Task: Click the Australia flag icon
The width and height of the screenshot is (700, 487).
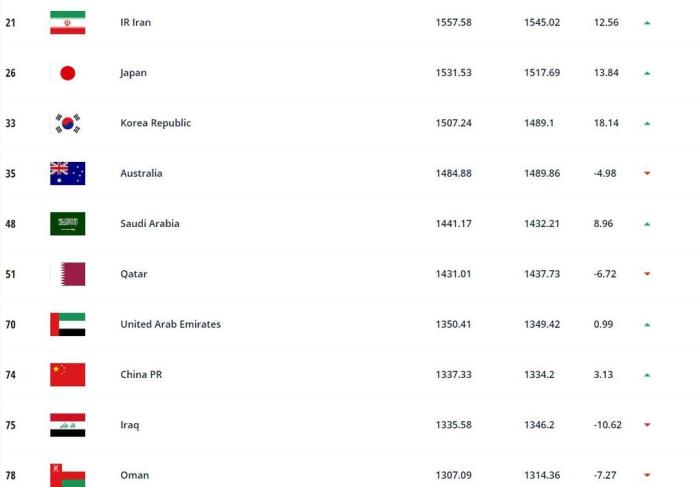Action: (67, 173)
